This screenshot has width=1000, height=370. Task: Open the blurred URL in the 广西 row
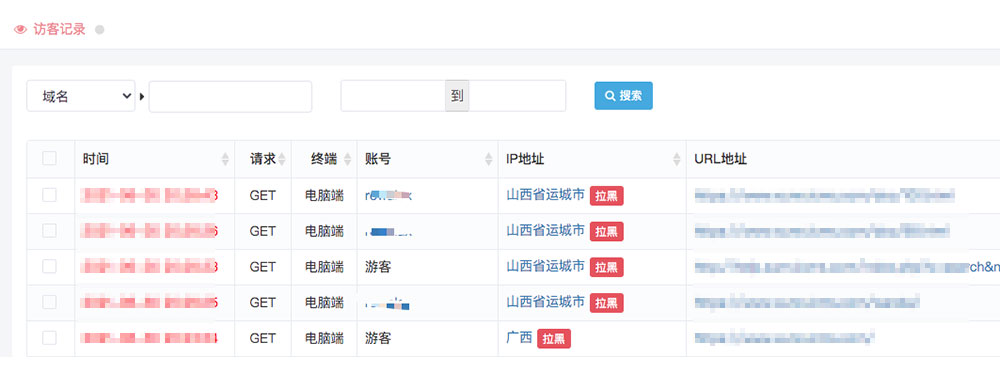click(784, 338)
